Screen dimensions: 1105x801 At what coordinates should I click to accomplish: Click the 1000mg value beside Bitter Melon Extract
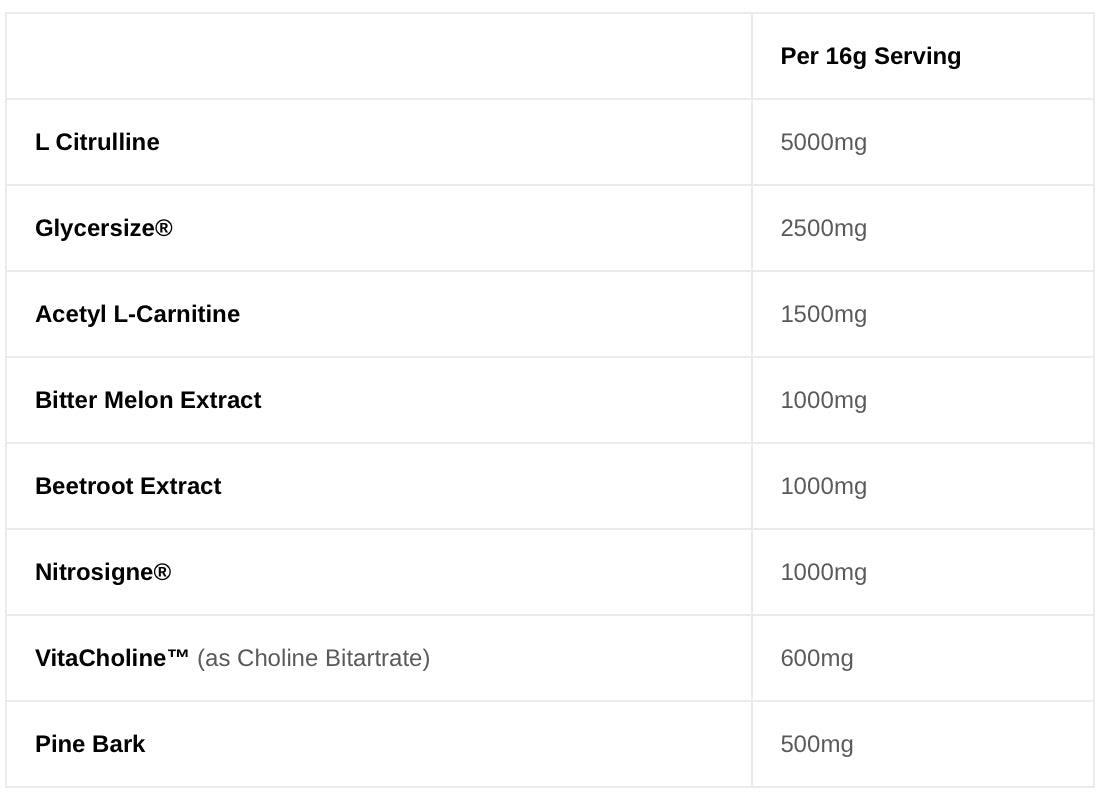tap(823, 400)
